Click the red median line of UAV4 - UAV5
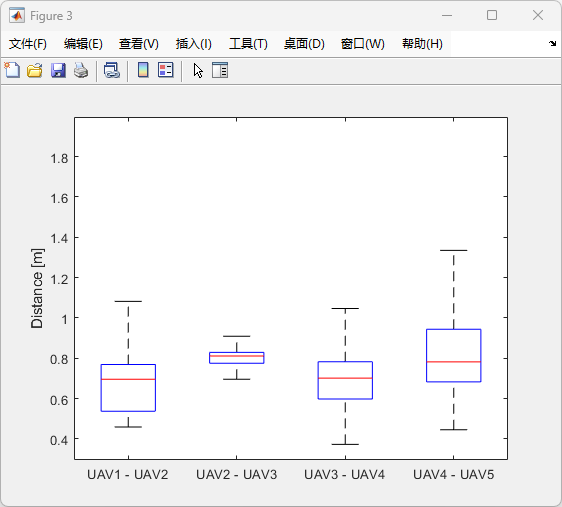 (x=454, y=362)
